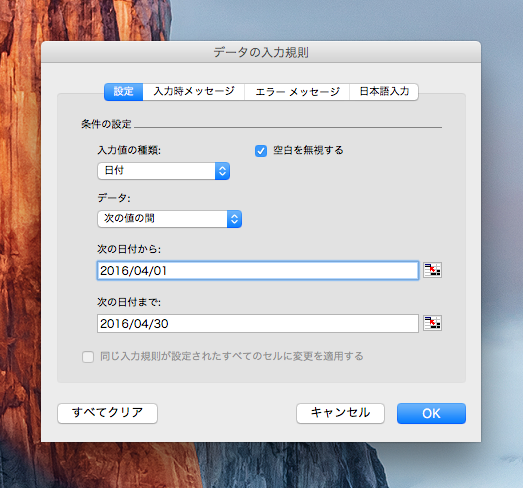Click the 入力値の種類 label text
This screenshot has height=488, width=523.
129,150
